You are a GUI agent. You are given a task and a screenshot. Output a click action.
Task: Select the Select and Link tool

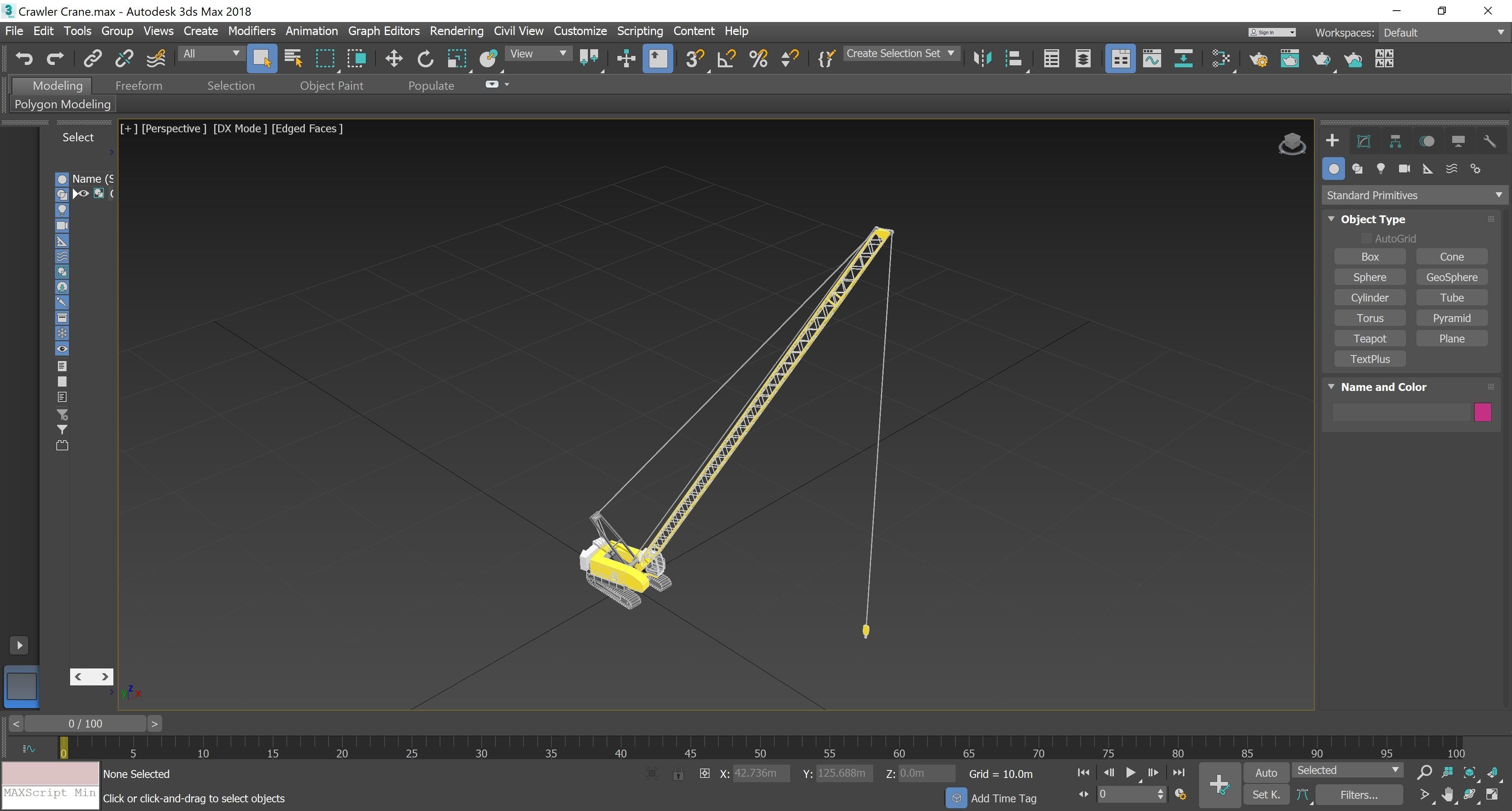(93, 58)
